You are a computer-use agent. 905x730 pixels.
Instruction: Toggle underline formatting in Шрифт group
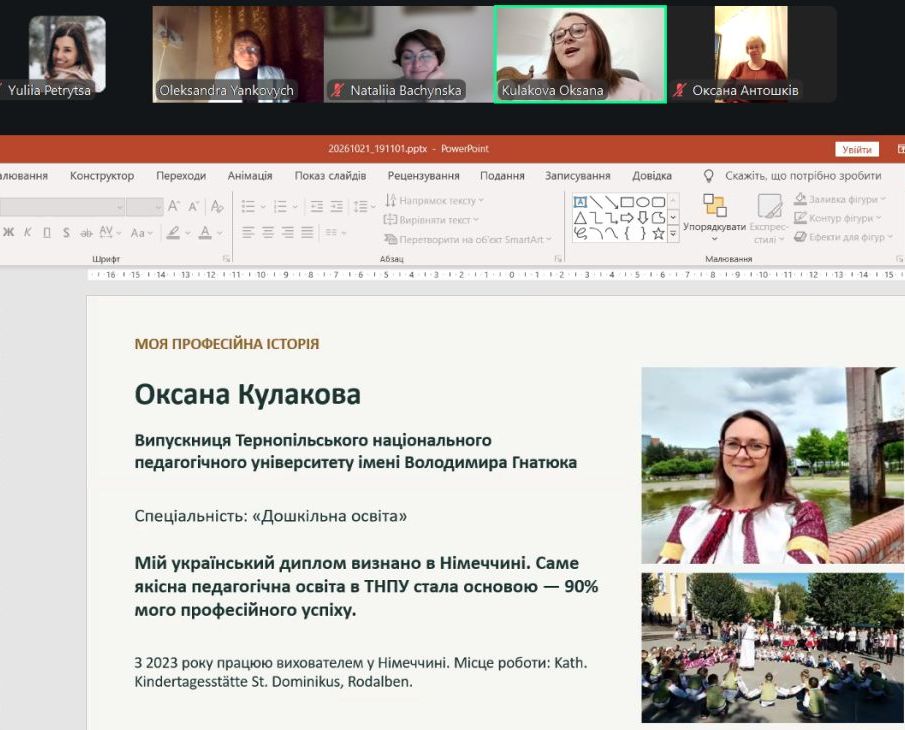click(47, 233)
